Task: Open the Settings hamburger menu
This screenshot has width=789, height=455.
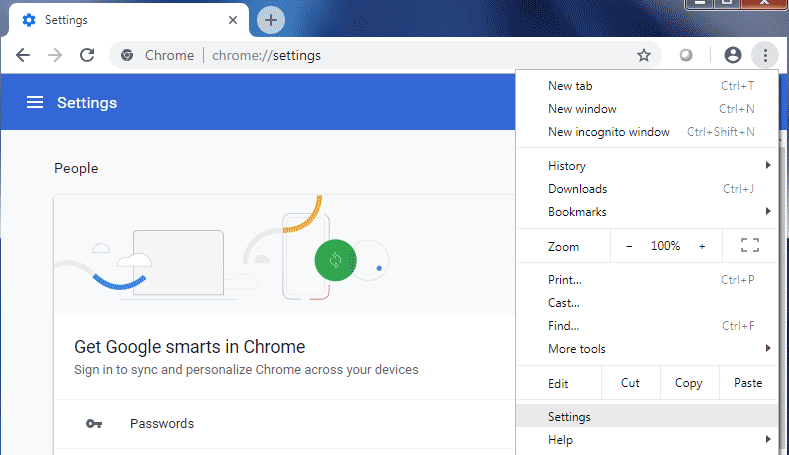Action: [x=35, y=103]
